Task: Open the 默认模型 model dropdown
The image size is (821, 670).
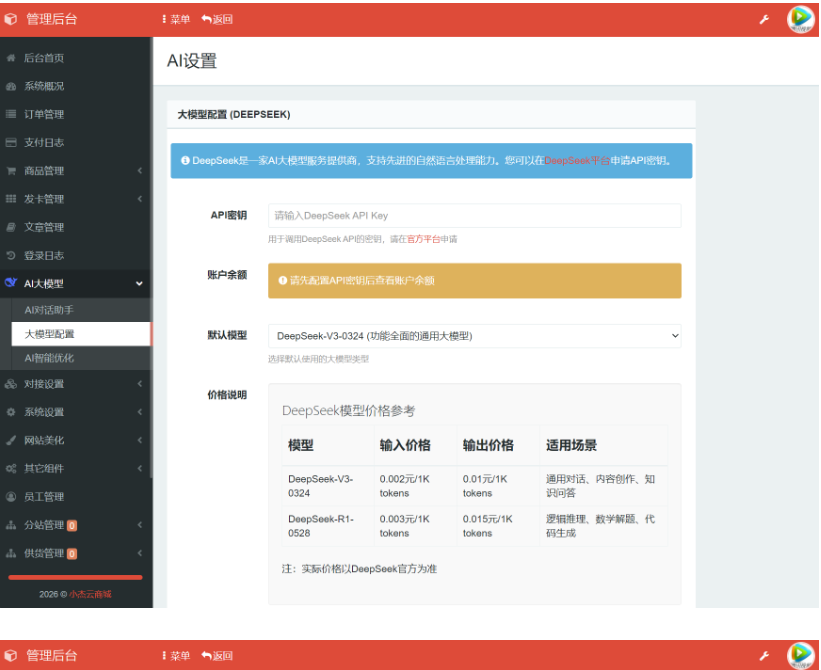Action: [x=472, y=335]
